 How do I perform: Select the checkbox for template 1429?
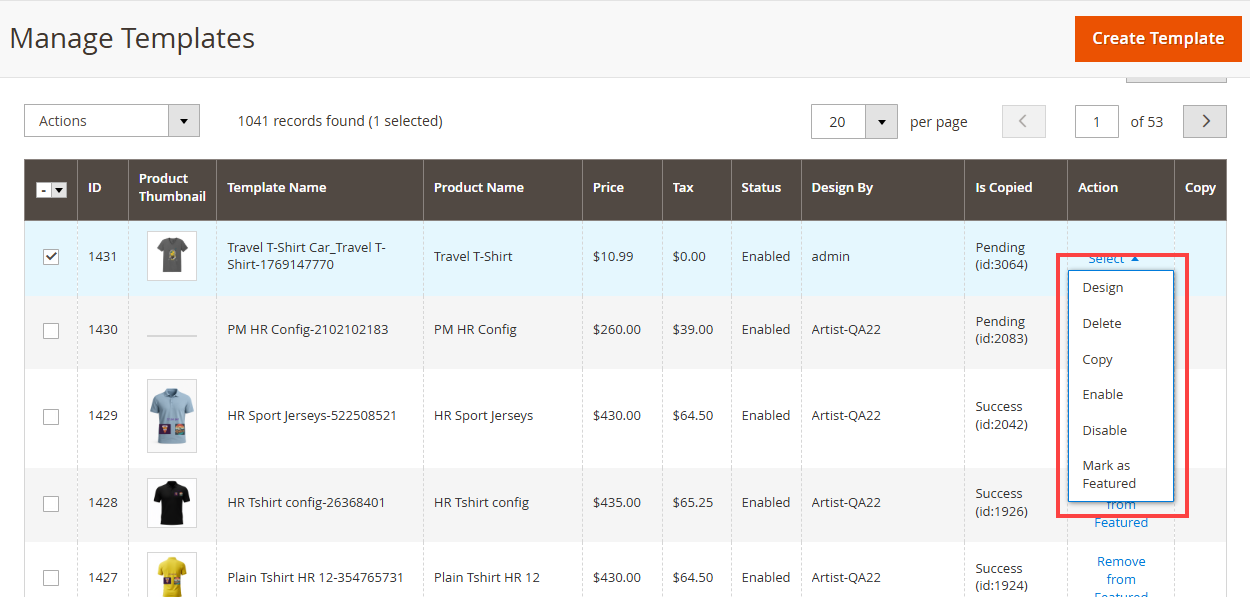point(51,416)
